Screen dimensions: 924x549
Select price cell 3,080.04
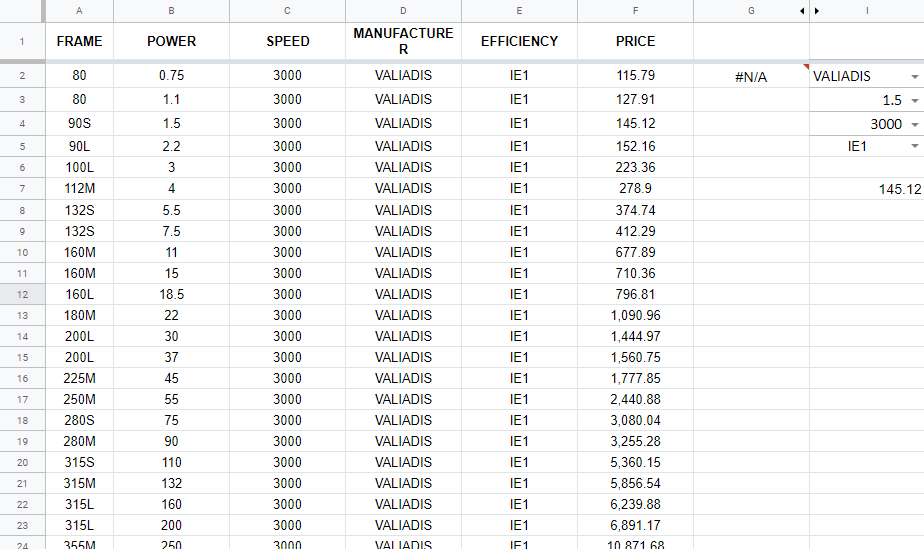click(635, 421)
